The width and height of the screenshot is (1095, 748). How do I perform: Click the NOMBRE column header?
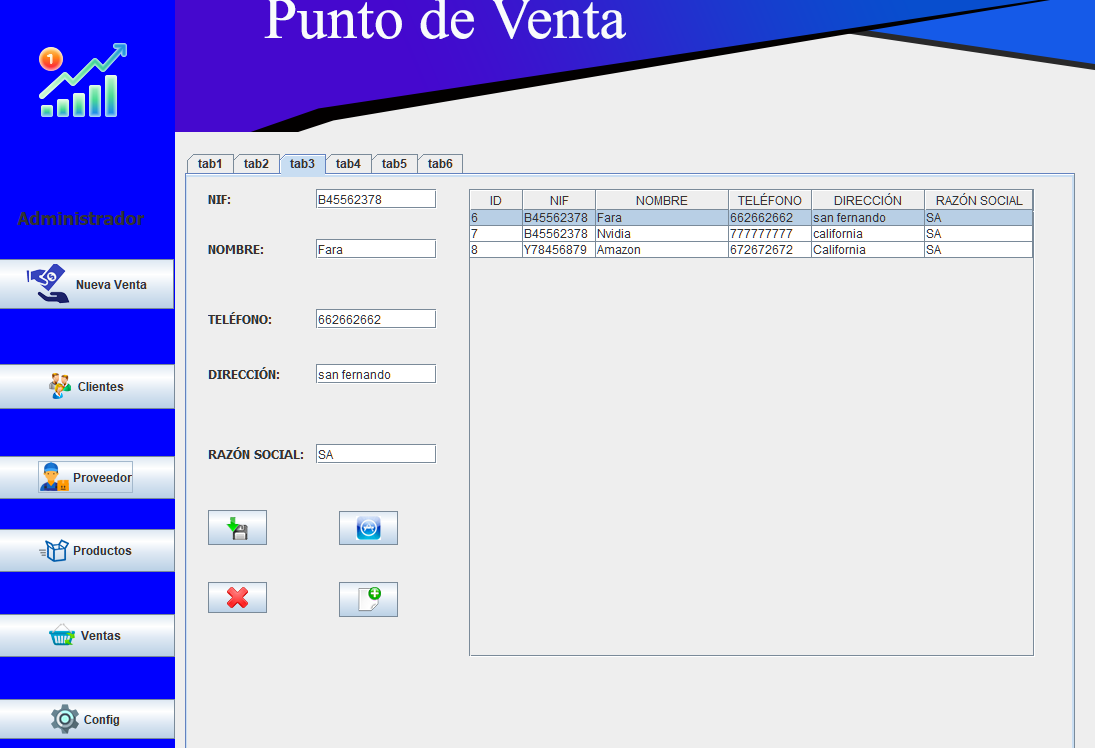(x=661, y=200)
